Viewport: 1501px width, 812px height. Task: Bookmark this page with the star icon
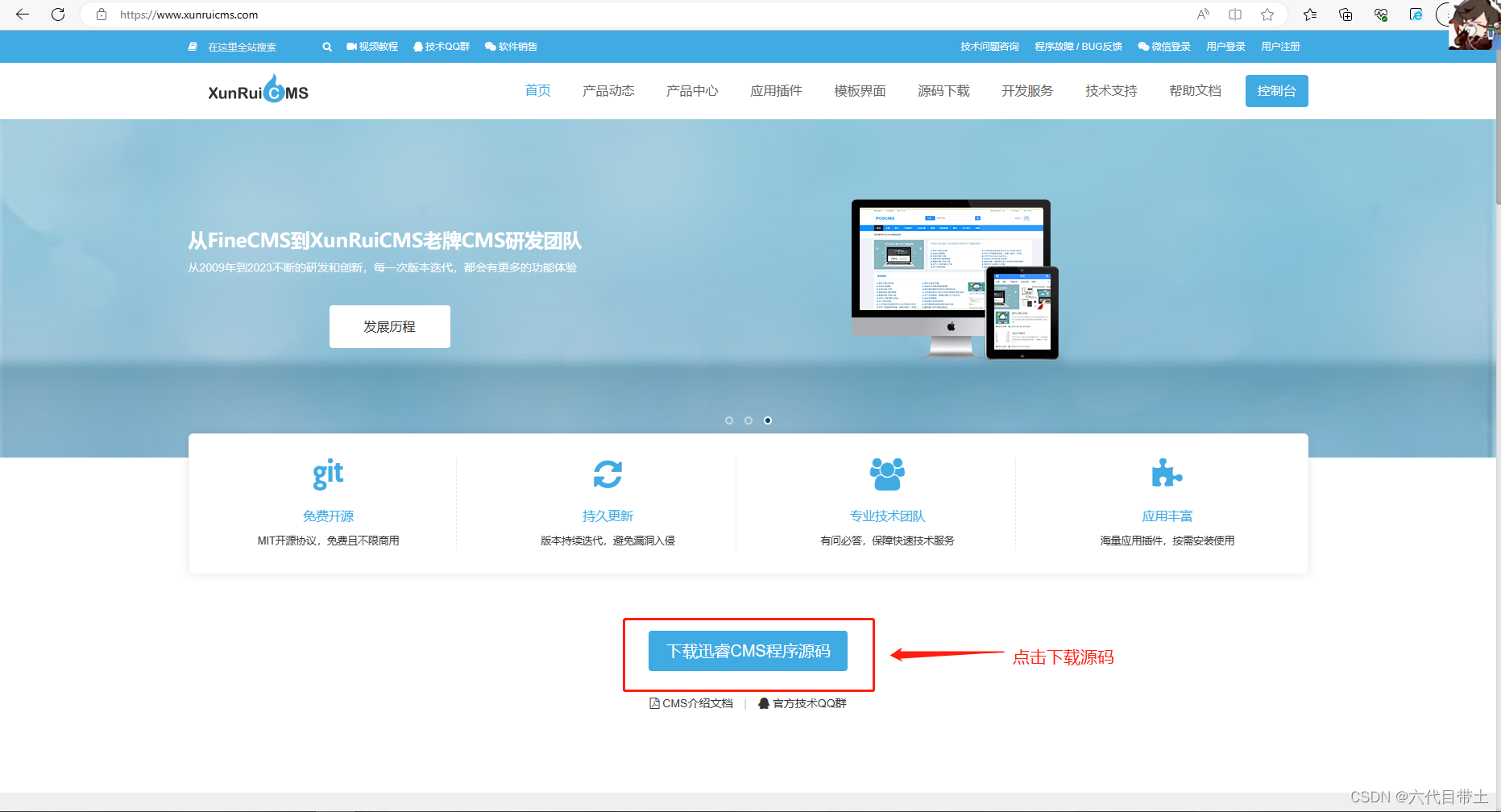click(1267, 14)
